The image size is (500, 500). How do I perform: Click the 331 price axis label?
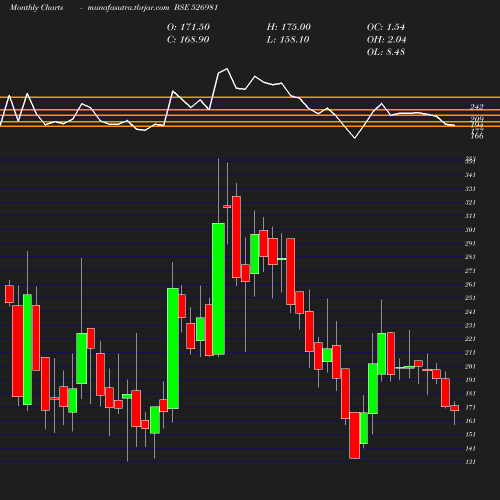(470, 189)
